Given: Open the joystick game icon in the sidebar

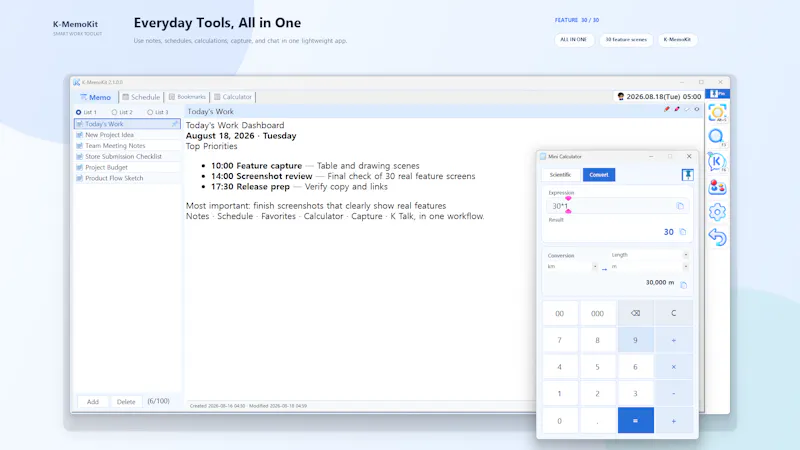Looking at the screenshot, I should point(717,187).
